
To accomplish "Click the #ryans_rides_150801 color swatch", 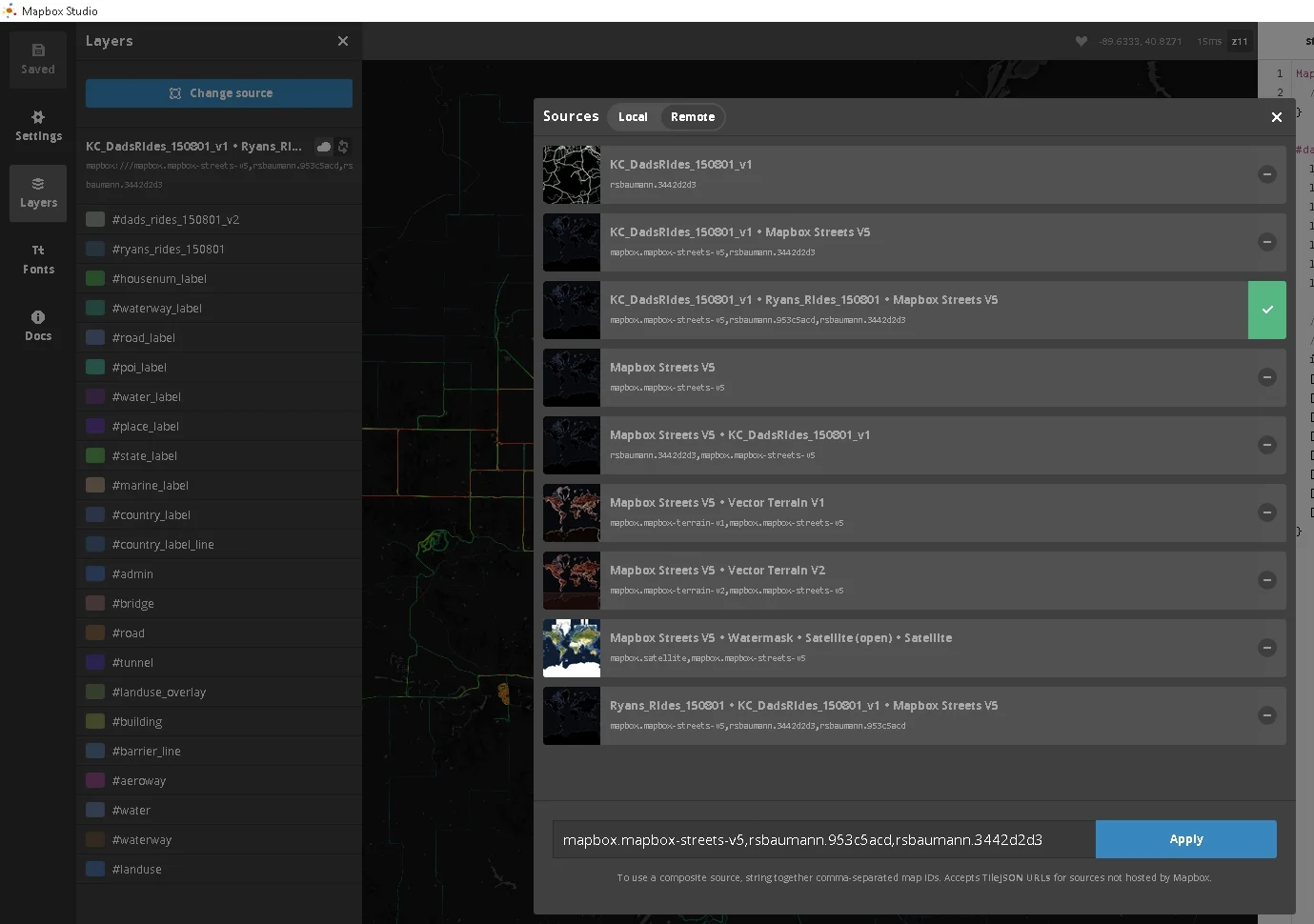I will point(95,249).
